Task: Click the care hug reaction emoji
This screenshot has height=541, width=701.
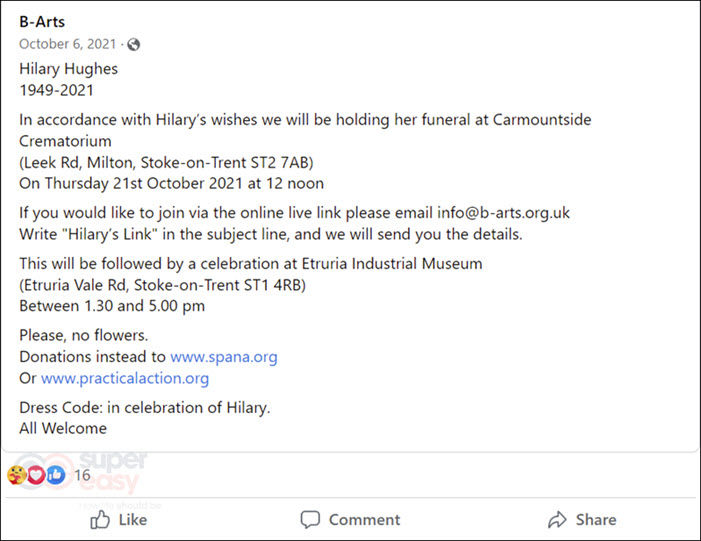Action: pos(17,475)
